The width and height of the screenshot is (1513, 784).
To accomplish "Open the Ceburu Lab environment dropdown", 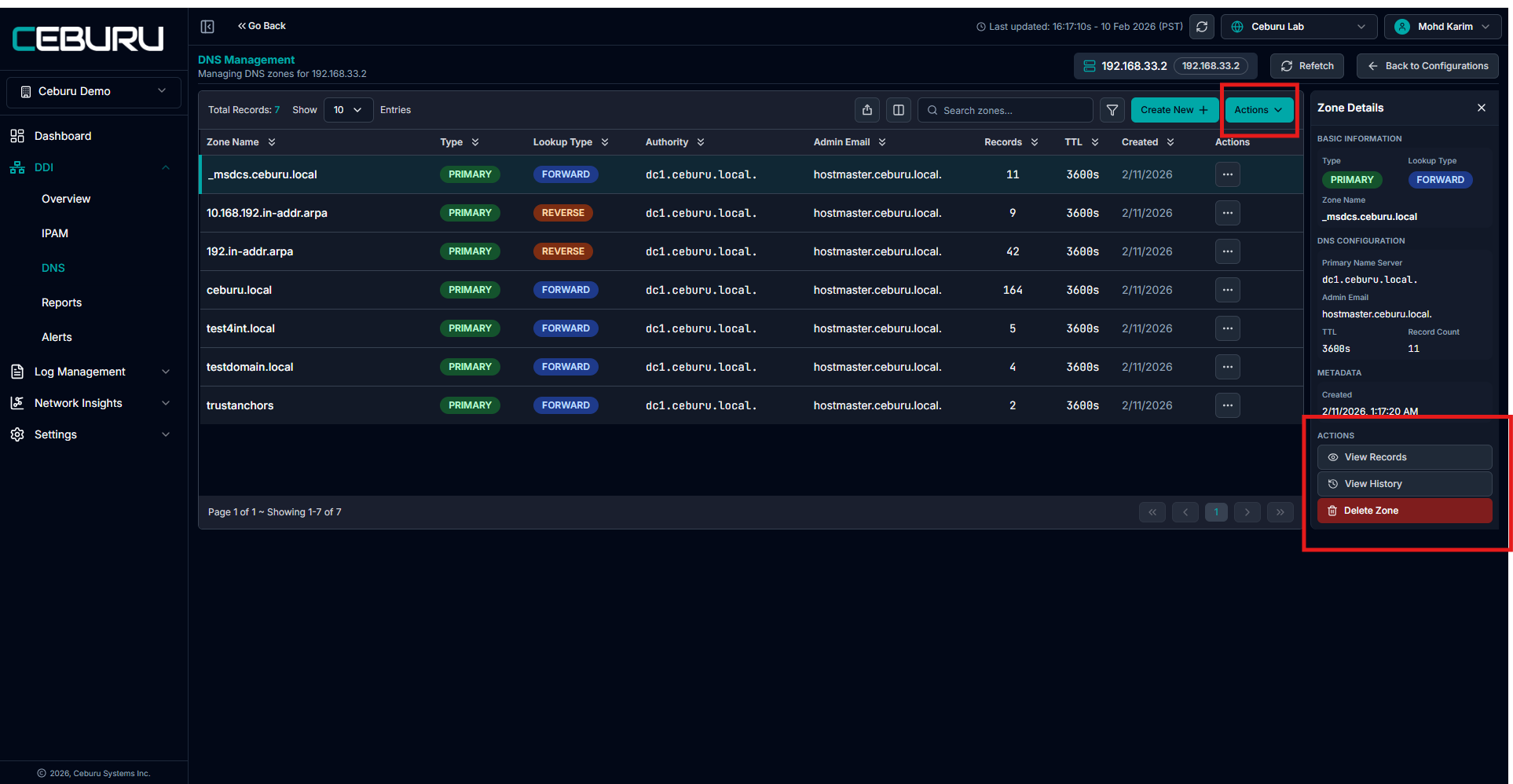I will coord(1299,27).
